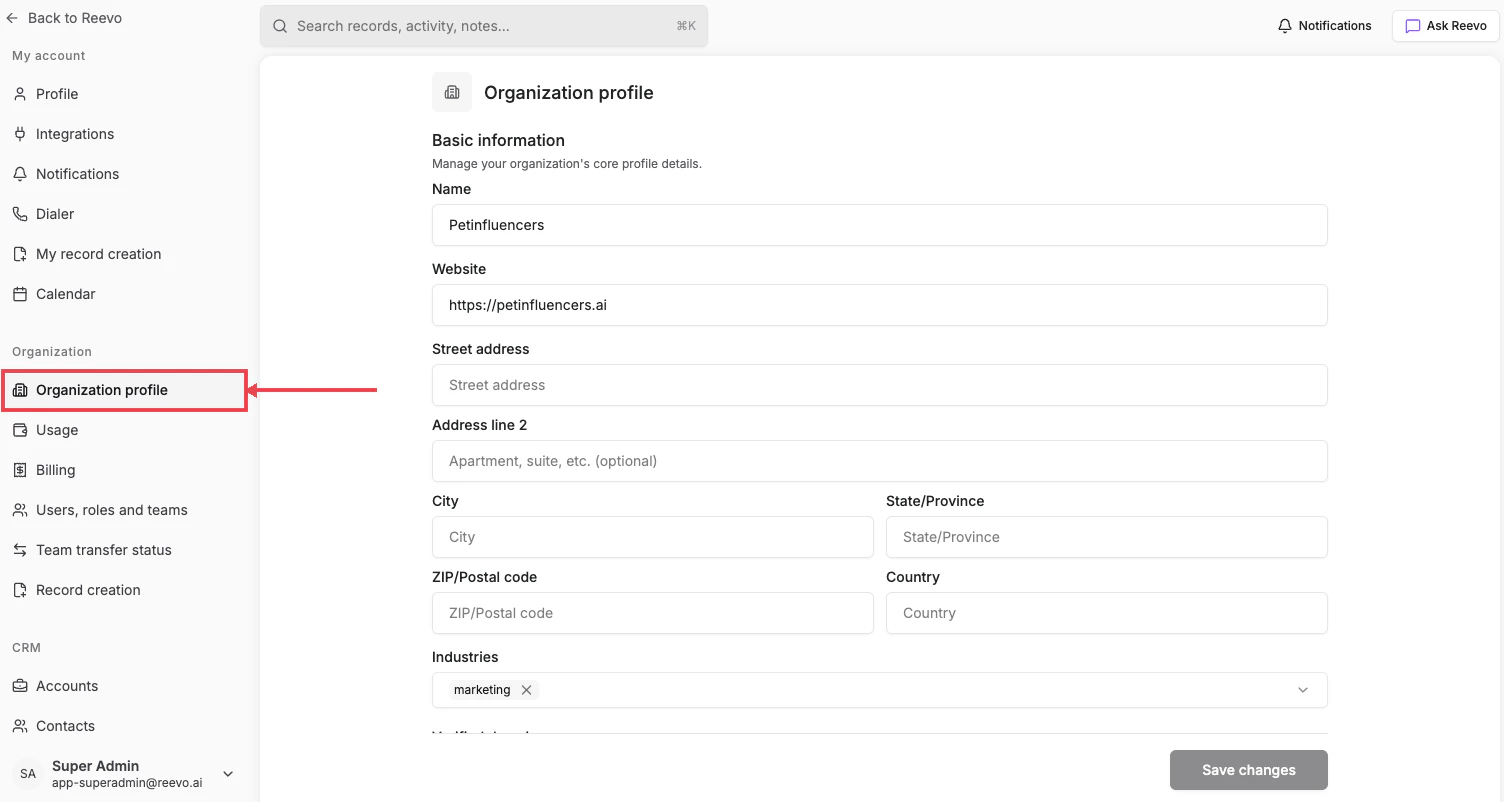Select My record creation menu item
Screen dimensions: 1504x802
pos(126,254)
